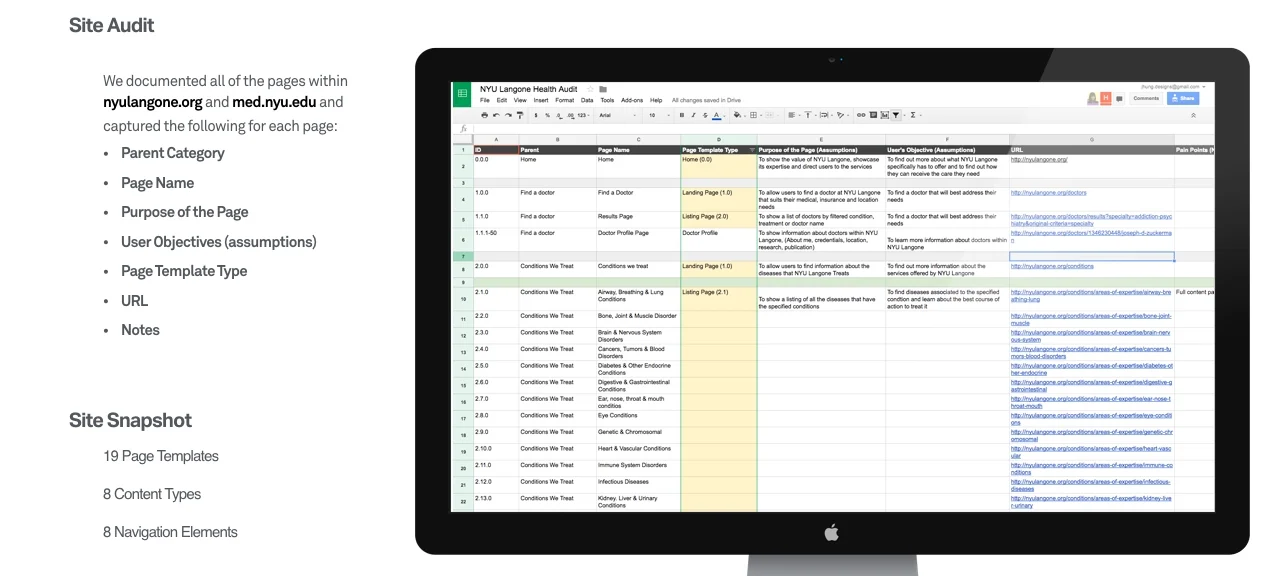The image size is (1280, 576).
Task: Select the 'Doctor Profile Page' cell
Action: pos(638,239)
